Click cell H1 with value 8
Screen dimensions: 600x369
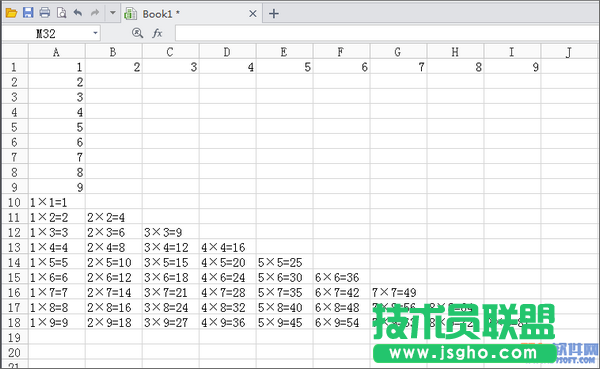pos(455,67)
